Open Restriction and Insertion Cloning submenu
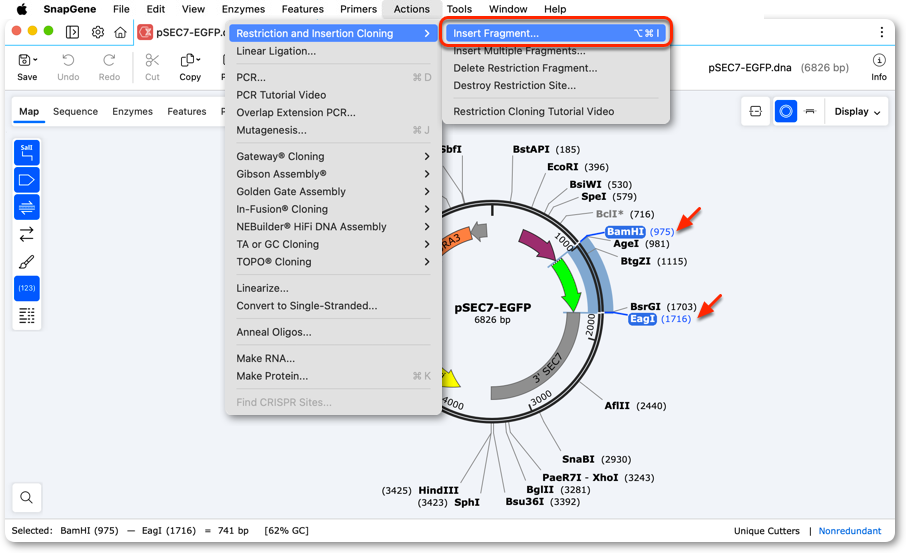Screen dimensions: 907x553 [x=333, y=34]
